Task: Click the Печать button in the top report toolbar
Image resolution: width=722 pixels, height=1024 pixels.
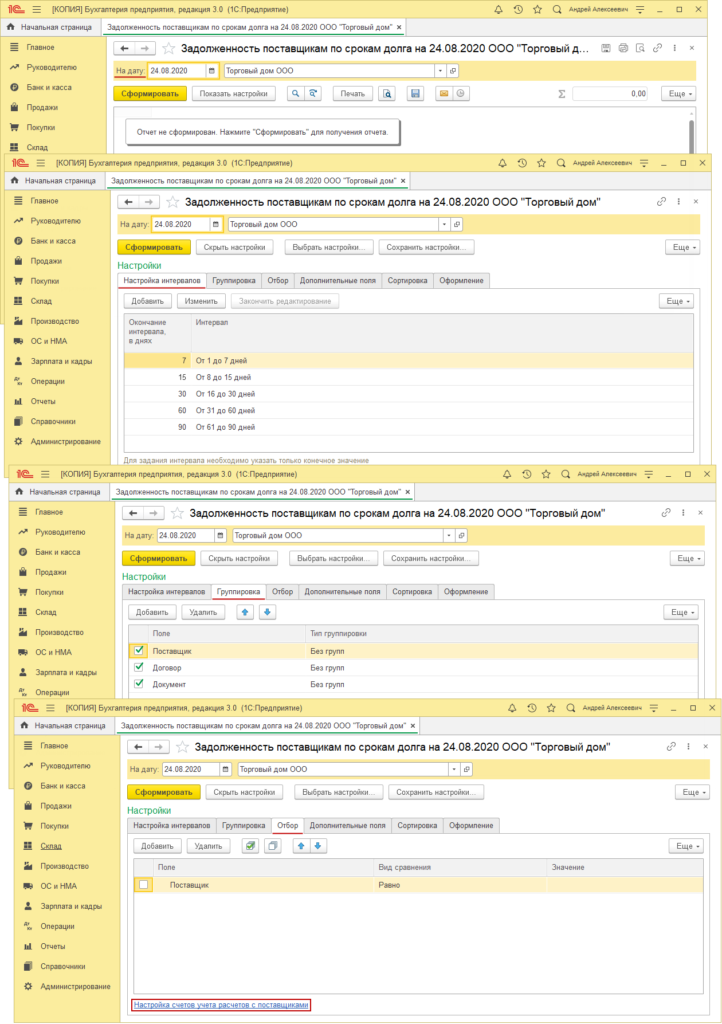Action: click(352, 93)
